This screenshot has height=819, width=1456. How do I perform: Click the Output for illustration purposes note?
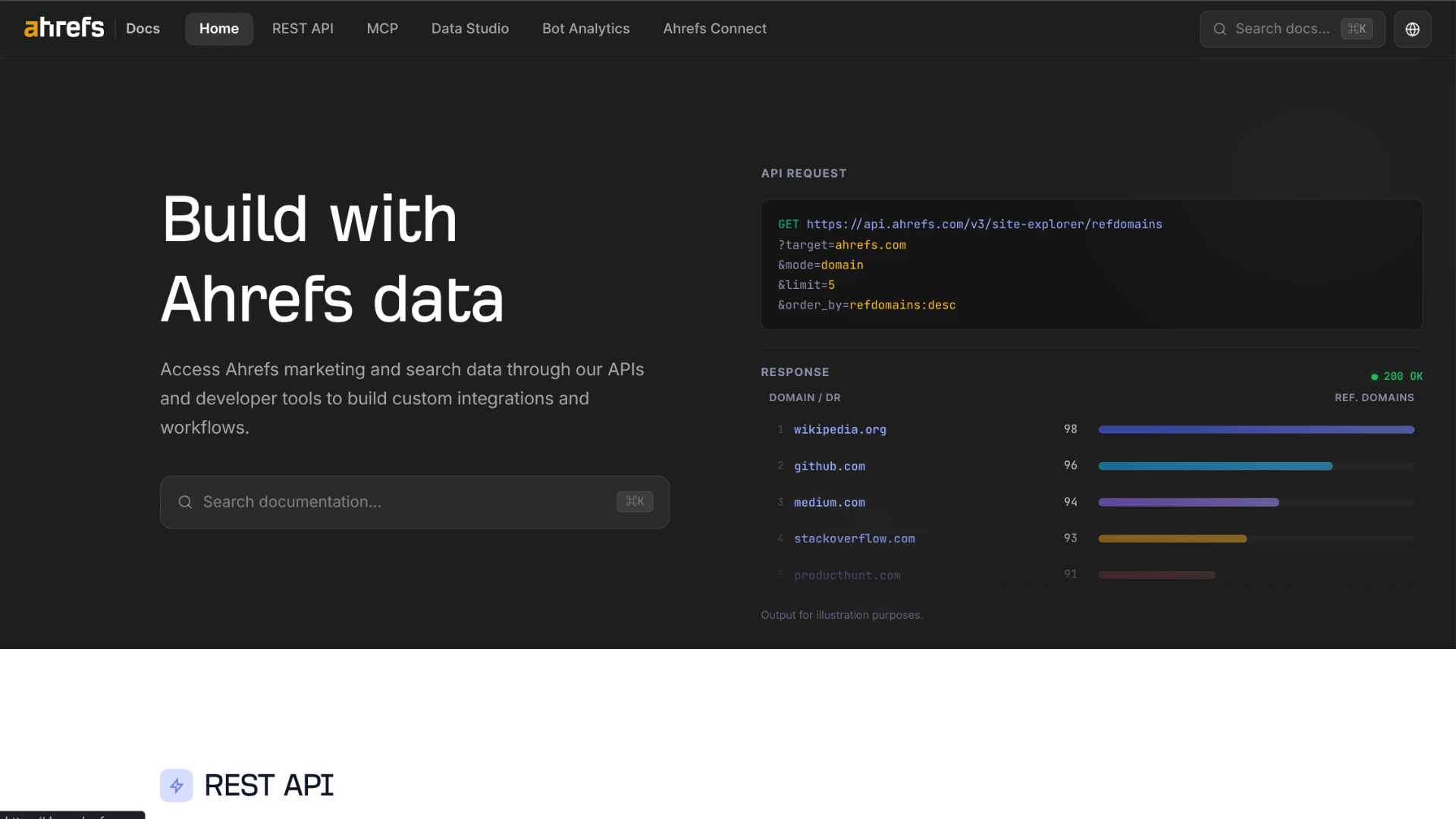coord(842,615)
